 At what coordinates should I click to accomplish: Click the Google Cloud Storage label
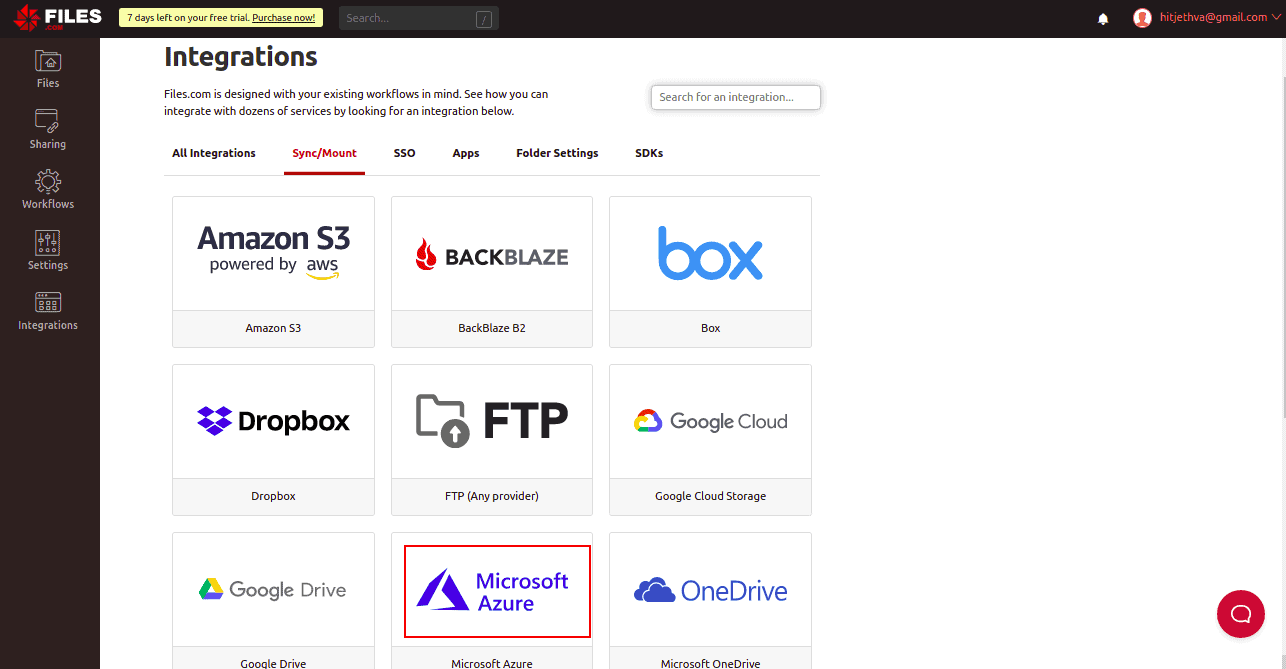tap(710, 496)
